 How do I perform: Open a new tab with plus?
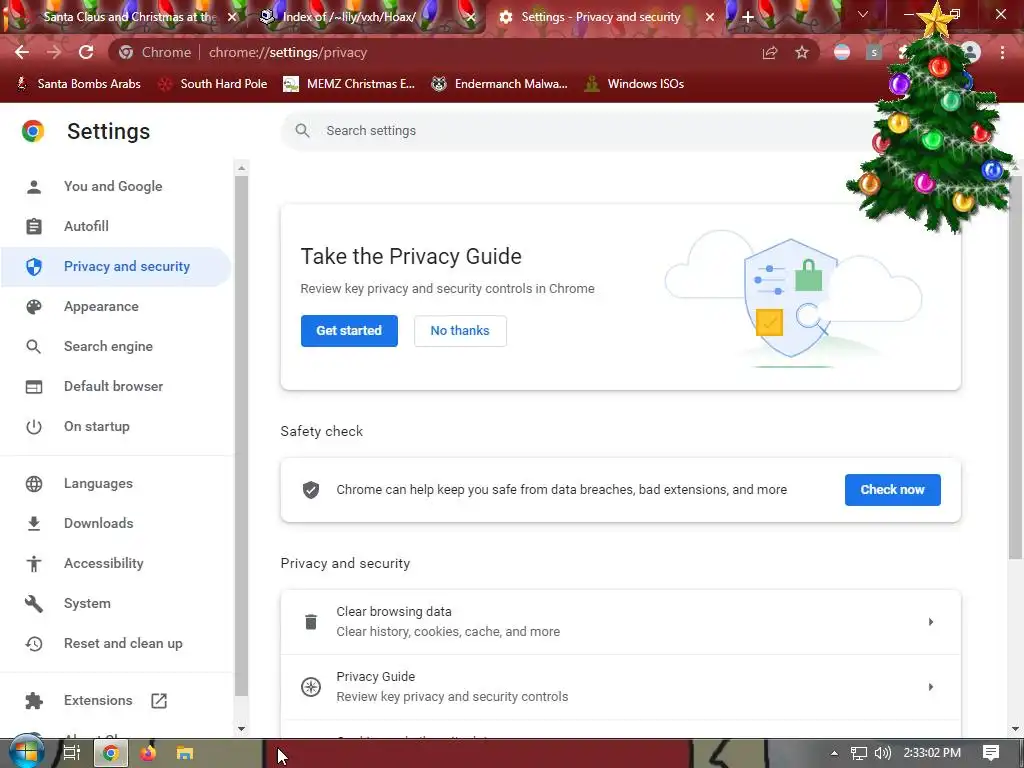coord(748,17)
